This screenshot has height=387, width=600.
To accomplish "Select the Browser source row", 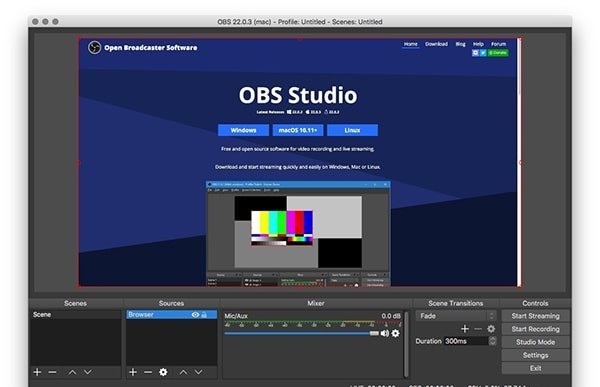I will [x=171, y=315].
